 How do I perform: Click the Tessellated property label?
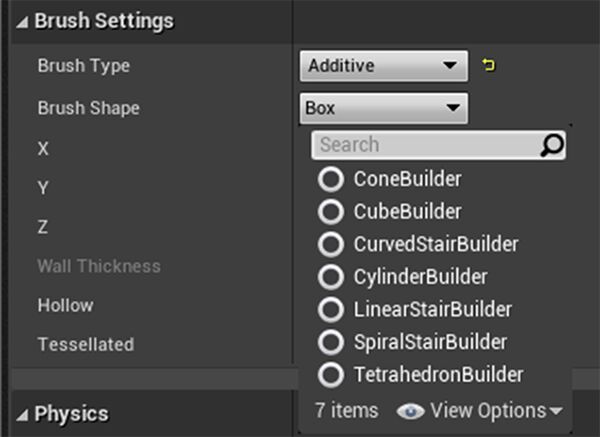86,344
